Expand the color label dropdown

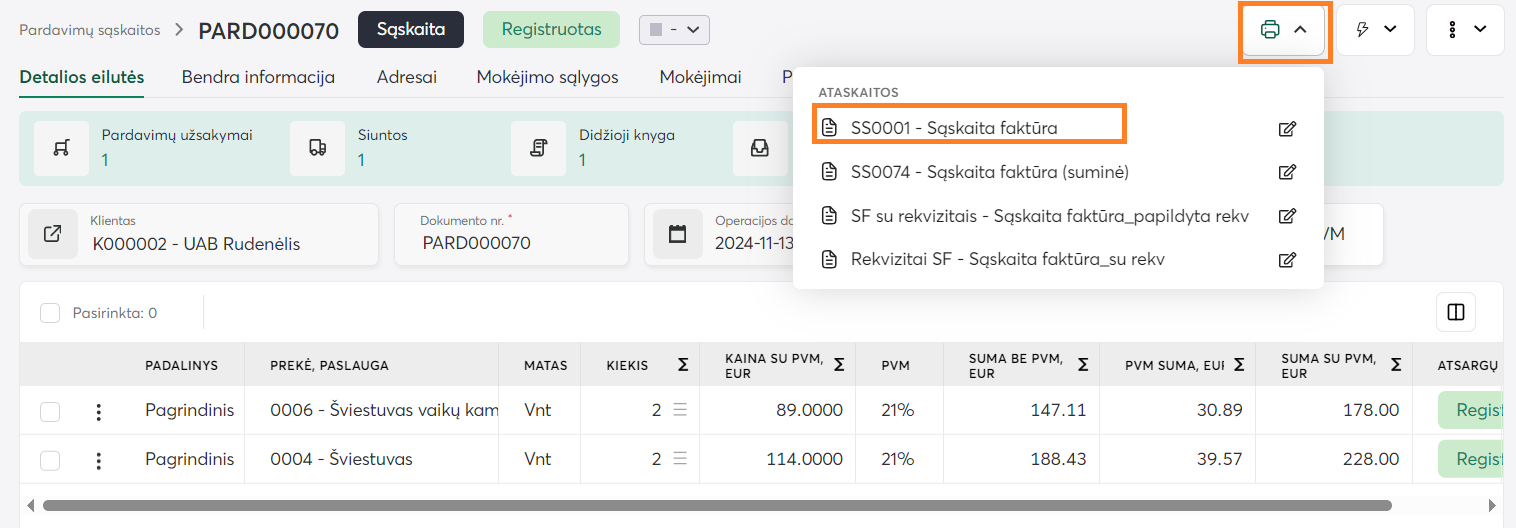point(674,30)
